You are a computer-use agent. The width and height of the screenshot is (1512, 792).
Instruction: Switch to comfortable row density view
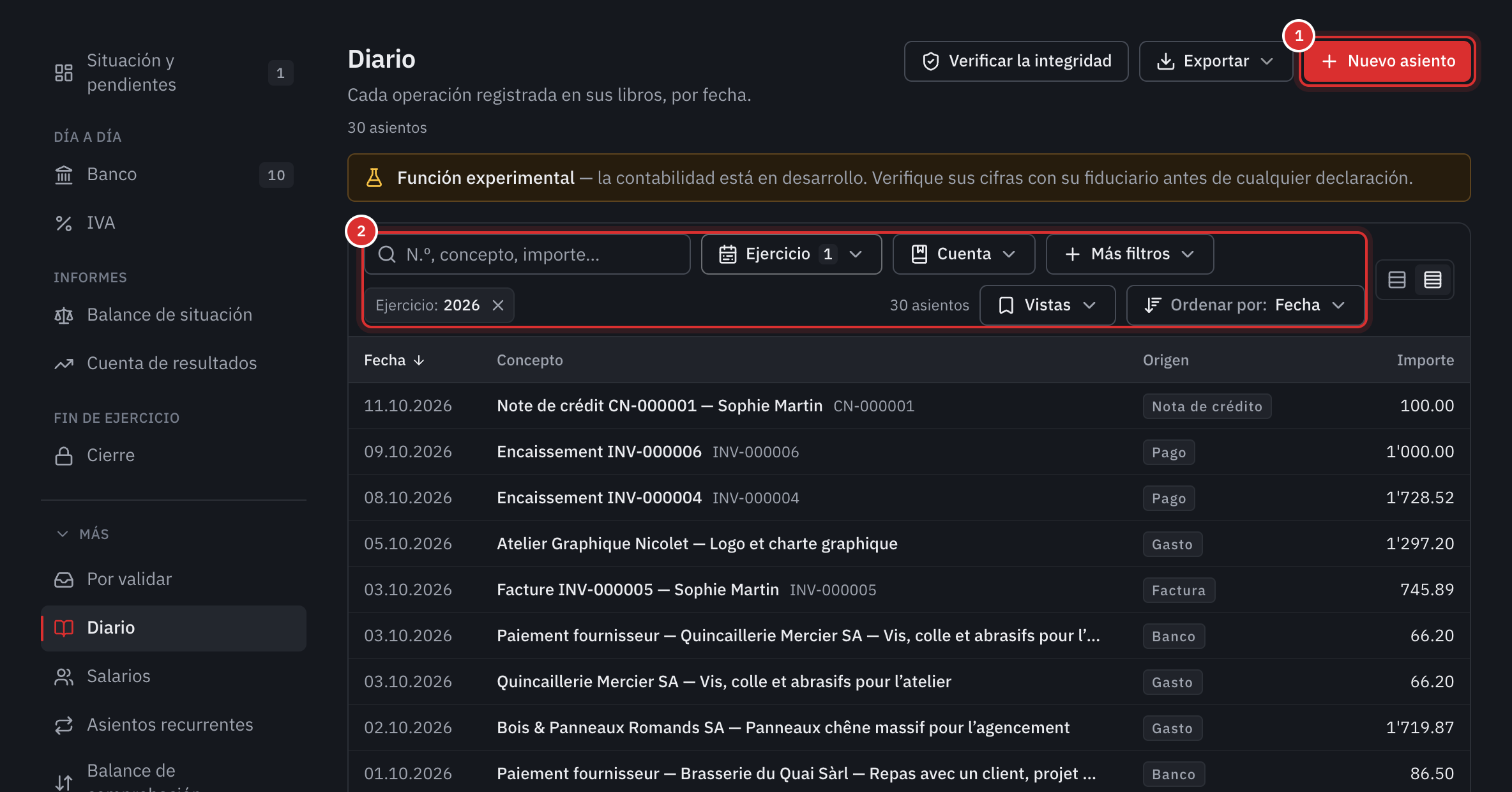[x=1397, y=280]
